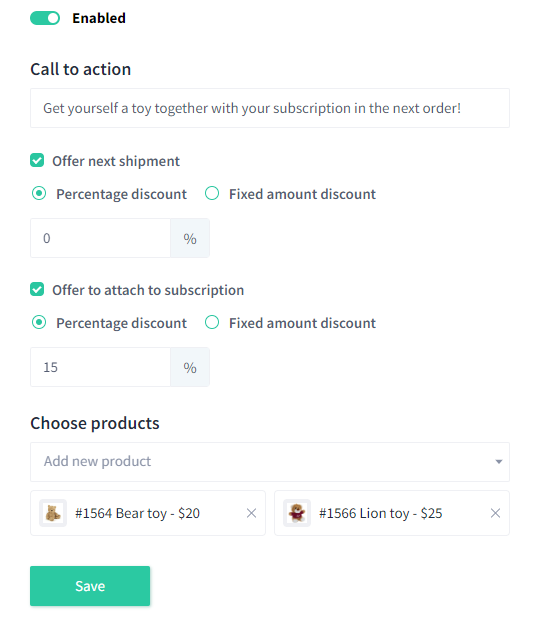Click the Bear toy thumbnail image
This screenshot has width=542, height=624.
[53, 513]
